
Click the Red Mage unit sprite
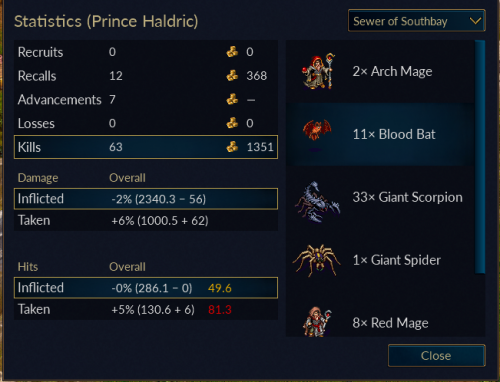[317, 322]
